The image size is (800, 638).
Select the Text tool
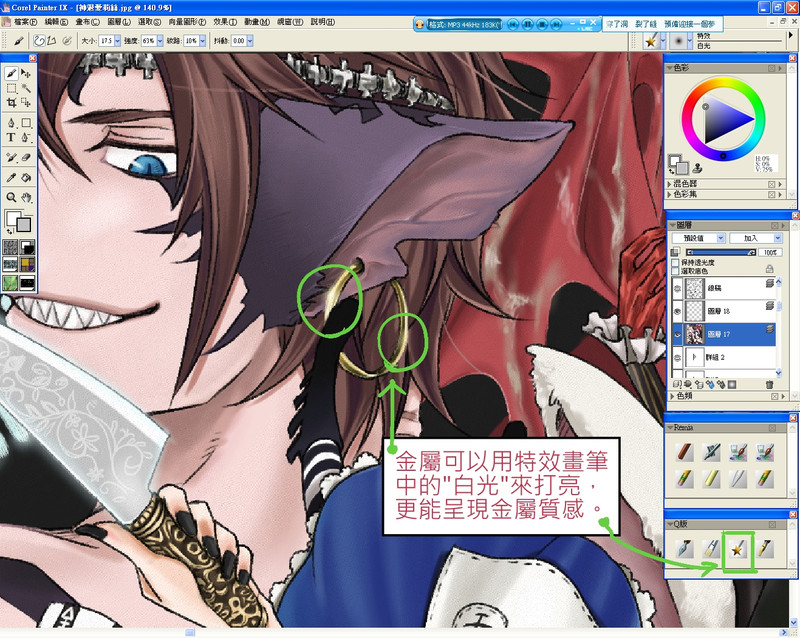(11, 137)
